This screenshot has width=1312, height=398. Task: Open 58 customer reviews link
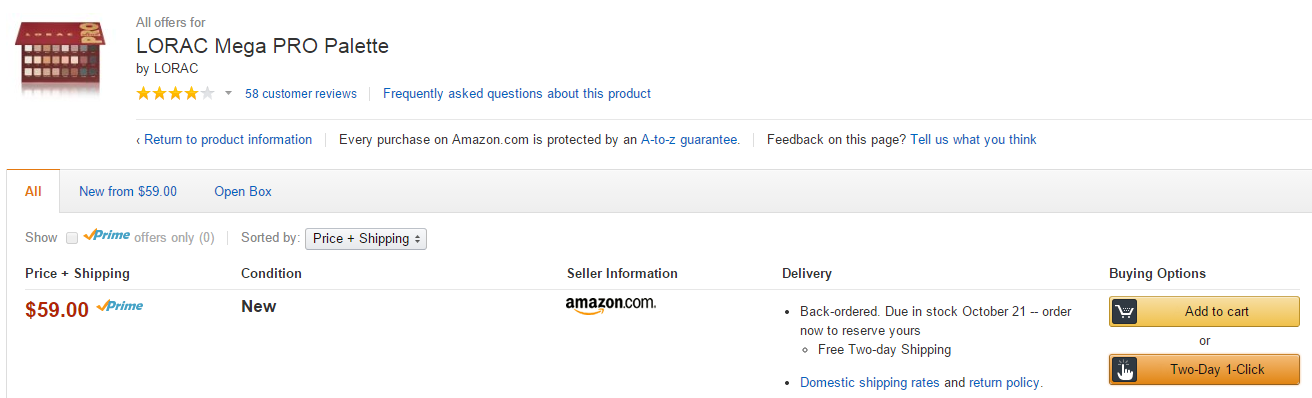301,94
